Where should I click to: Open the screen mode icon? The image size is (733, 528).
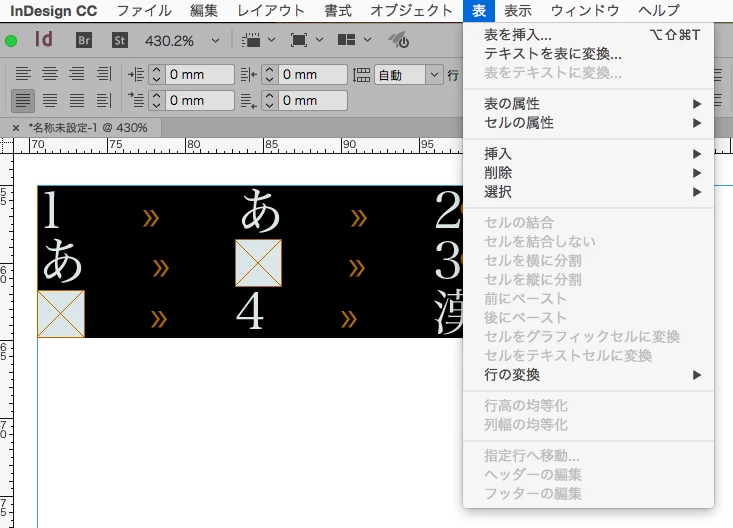tap(299, 40)
